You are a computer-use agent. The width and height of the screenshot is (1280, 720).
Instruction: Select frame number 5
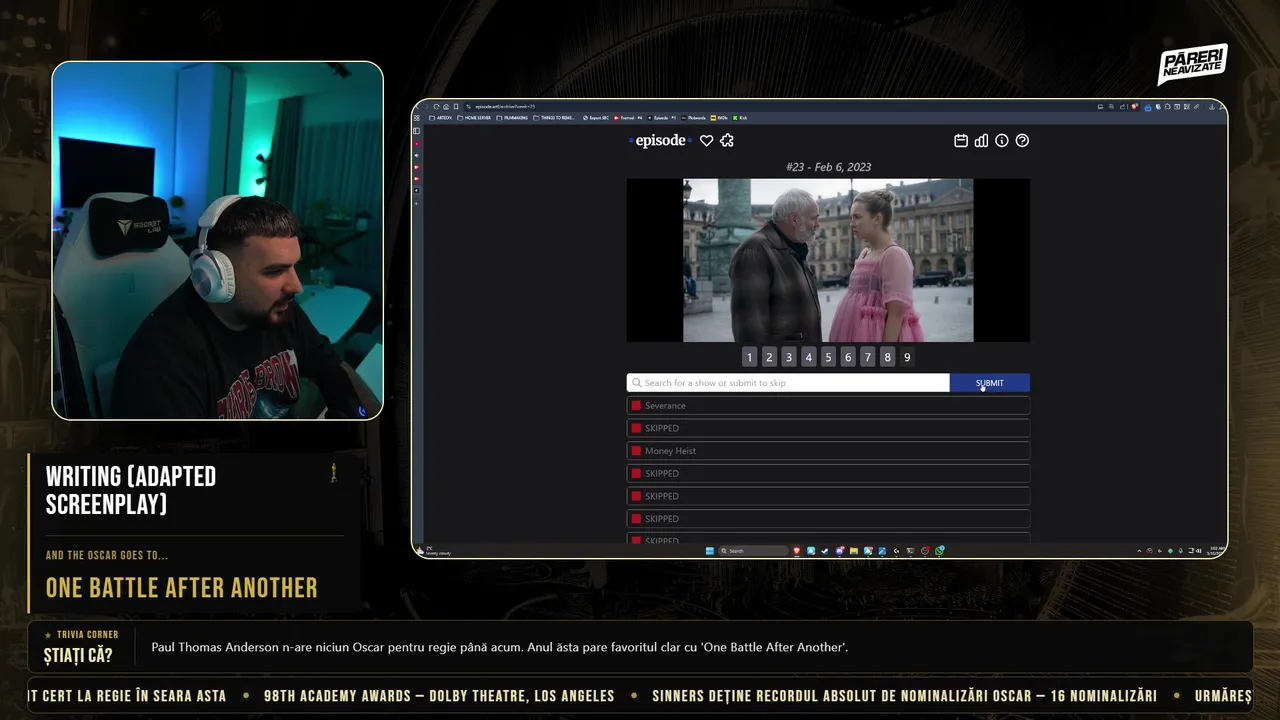click(x=828, y=357)
